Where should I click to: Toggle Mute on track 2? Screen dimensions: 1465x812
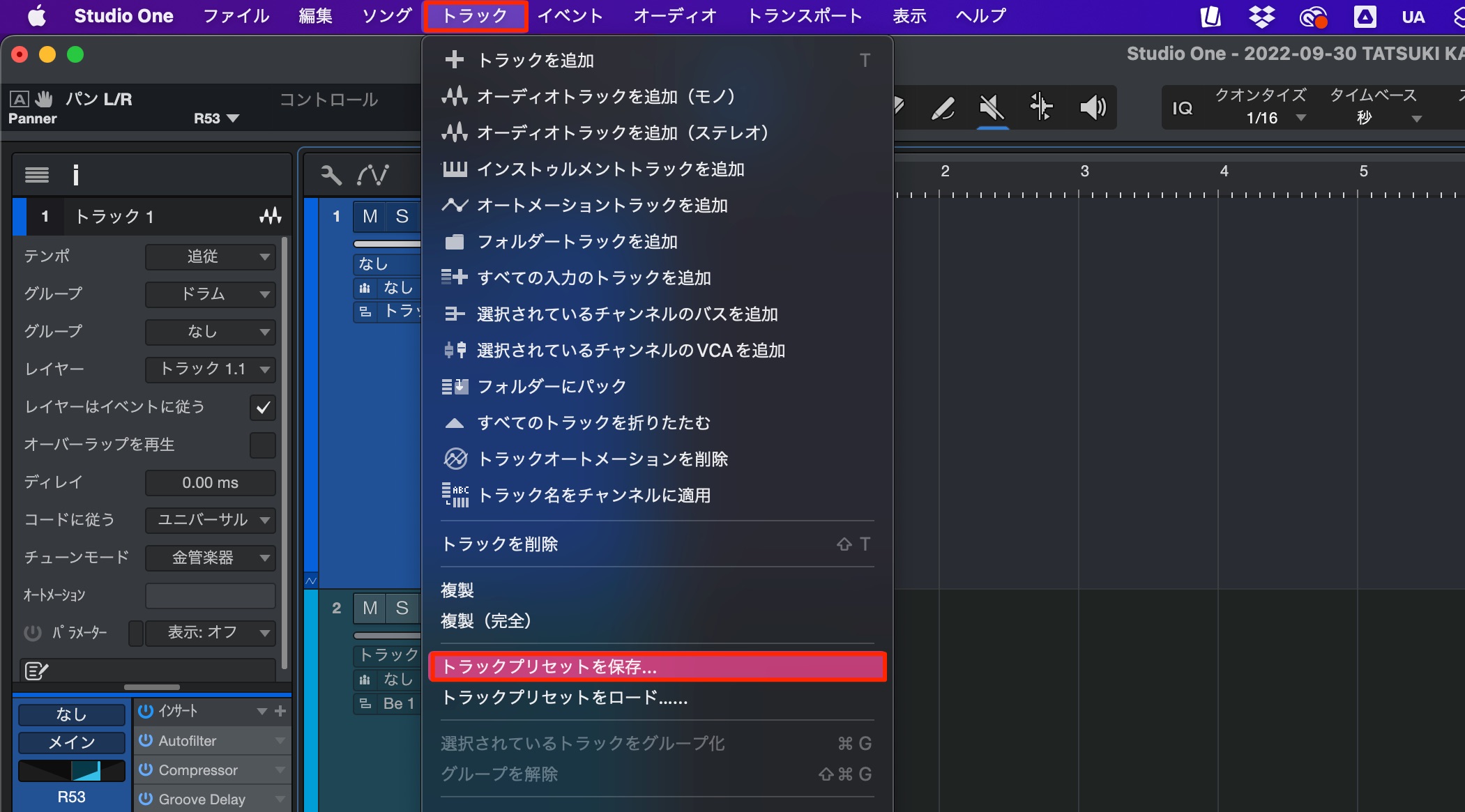pyautogui.click(x=370, y=608)
